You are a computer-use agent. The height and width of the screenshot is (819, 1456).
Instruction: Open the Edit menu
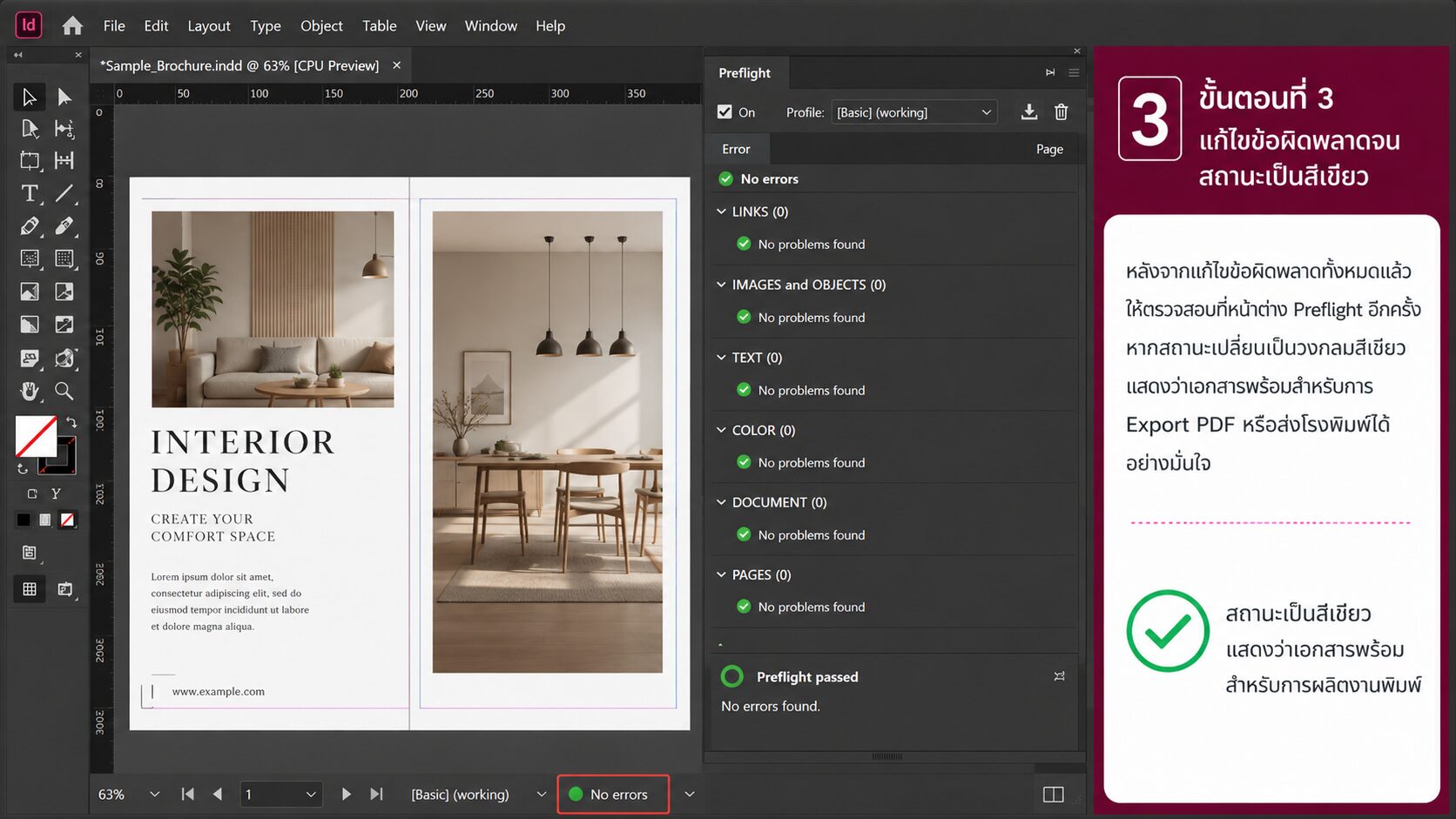tap(156, 26)
